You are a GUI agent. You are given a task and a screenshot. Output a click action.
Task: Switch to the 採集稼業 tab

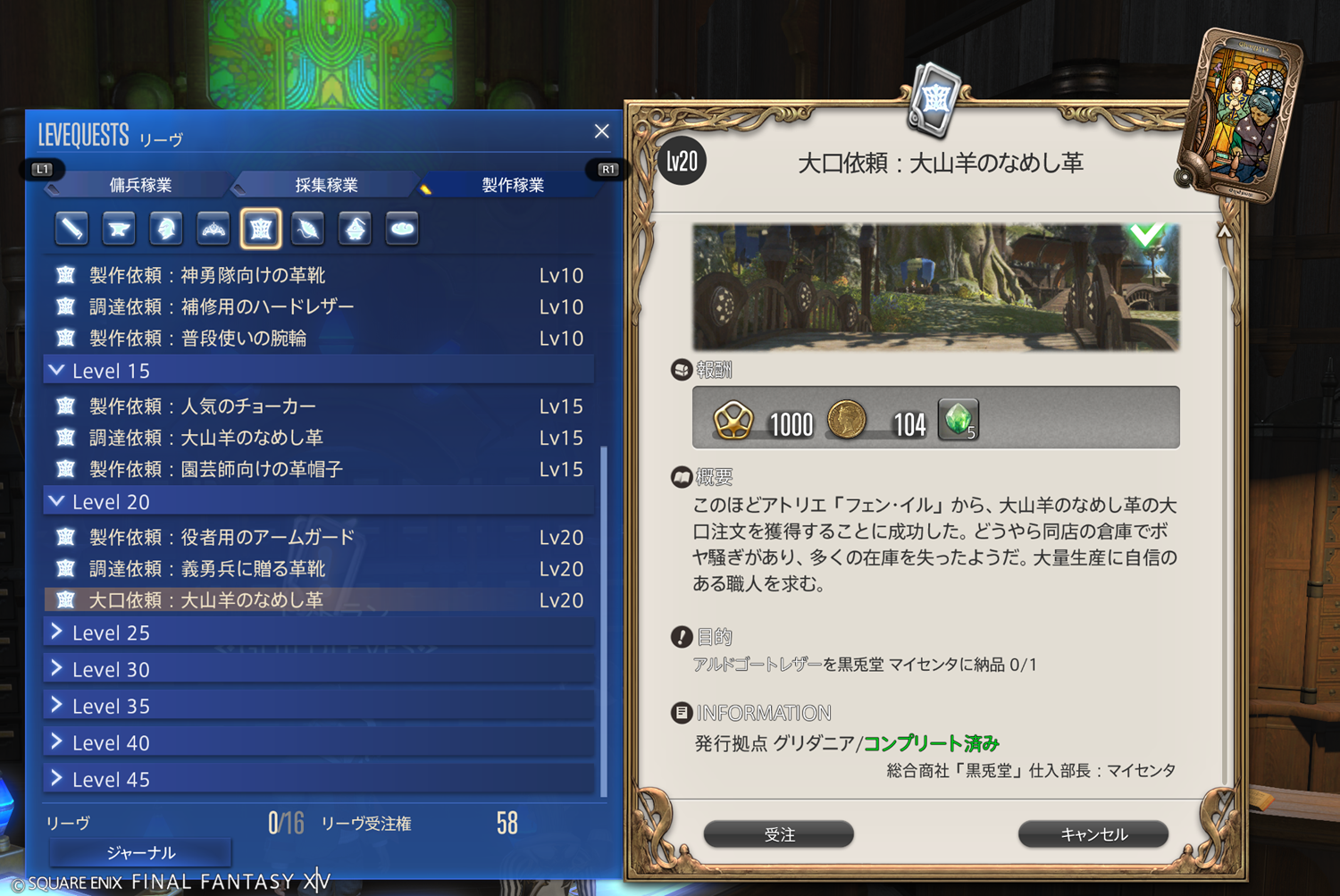326,185
